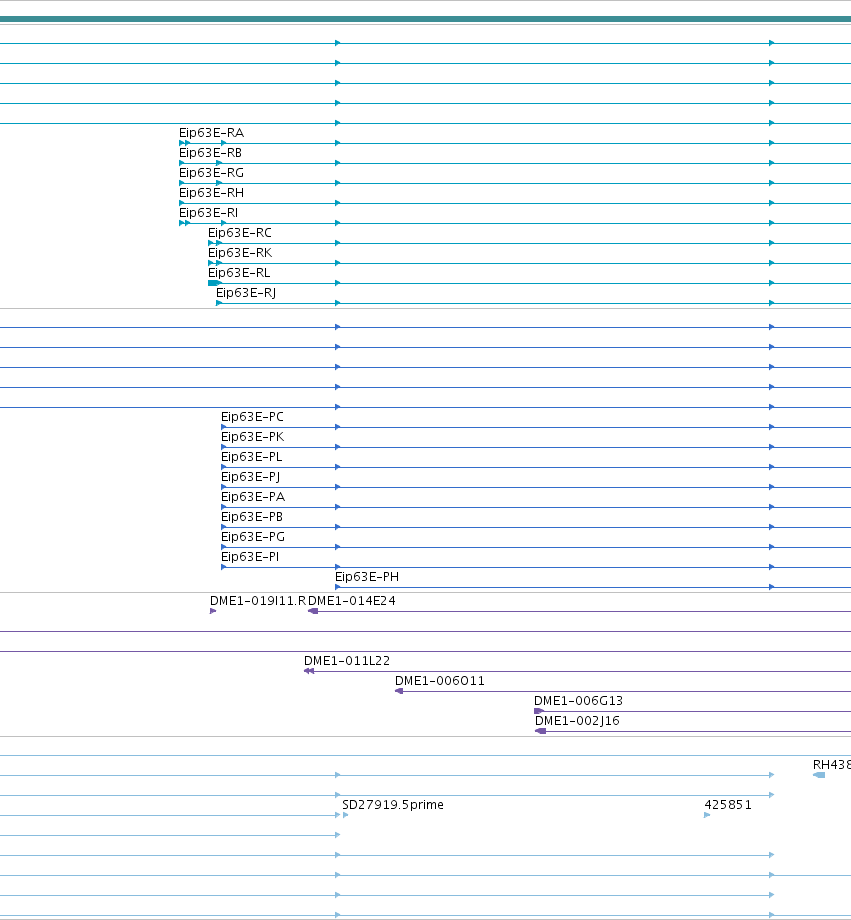
Task: Select the Eip63E-PC protein label
Action: (x=252, y=417)
